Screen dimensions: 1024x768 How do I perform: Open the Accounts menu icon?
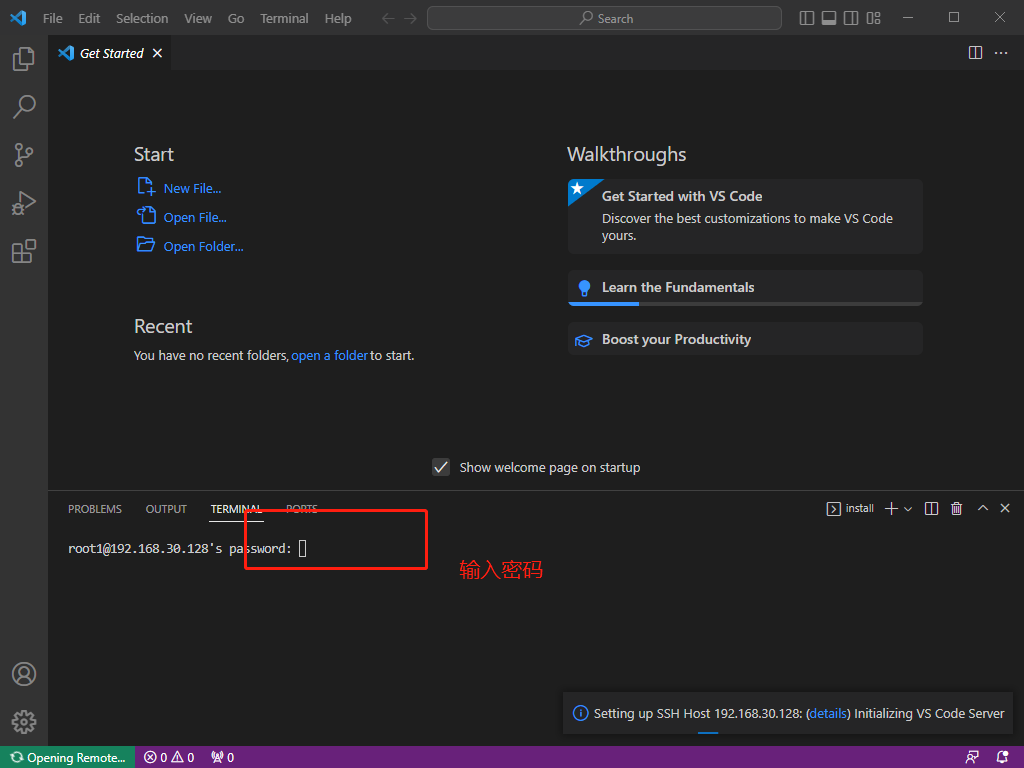(x=24, y=674)
